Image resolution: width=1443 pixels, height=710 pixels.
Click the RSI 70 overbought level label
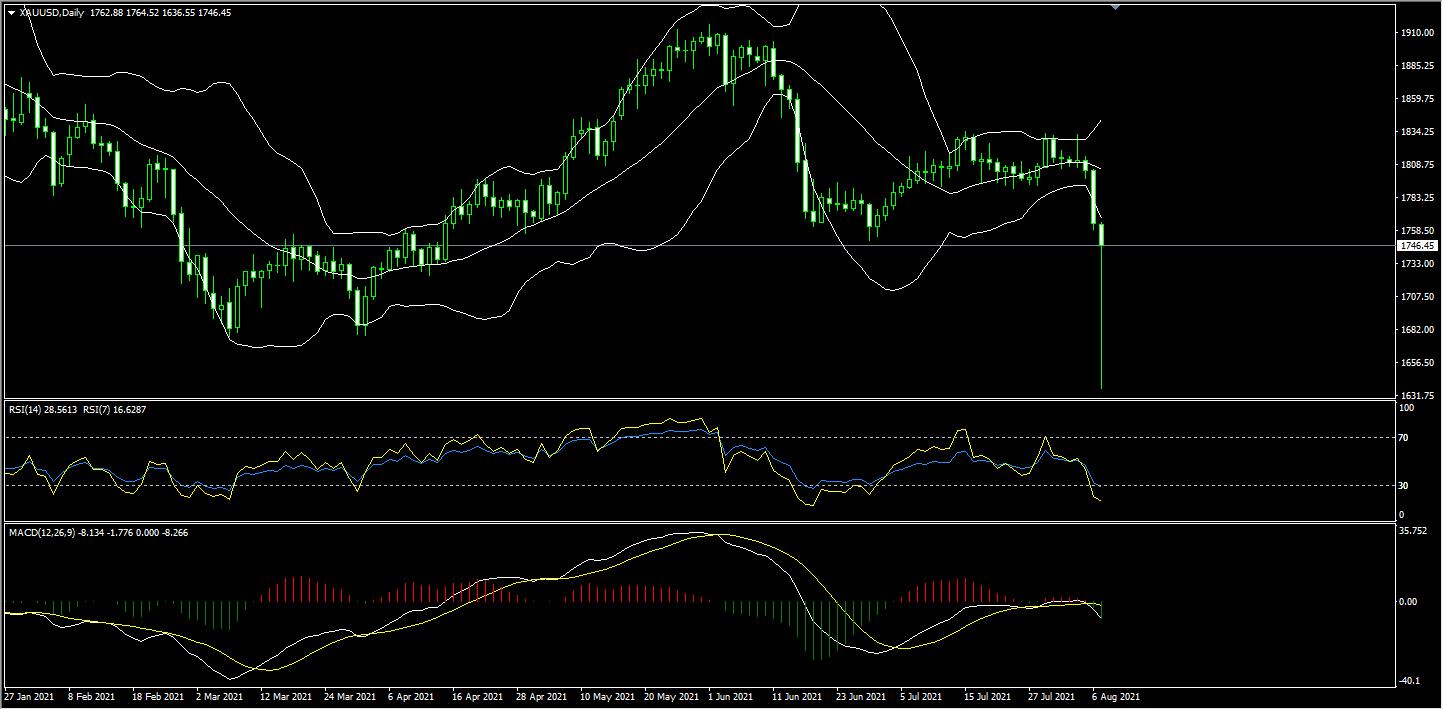click(x=1403, y=438)
